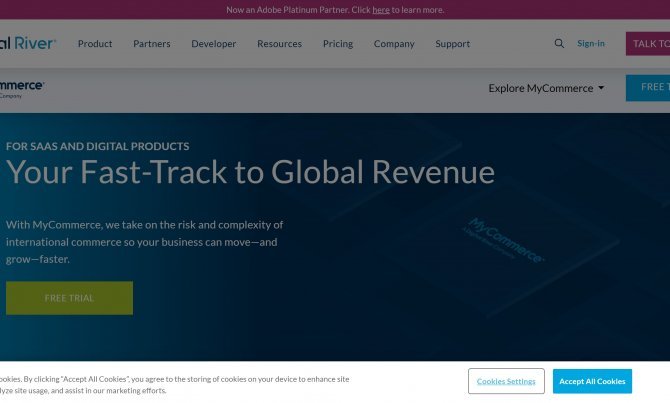Click the blue Free Trial button in sub-navigation
670x403 pixels.
tap(648, 88)
